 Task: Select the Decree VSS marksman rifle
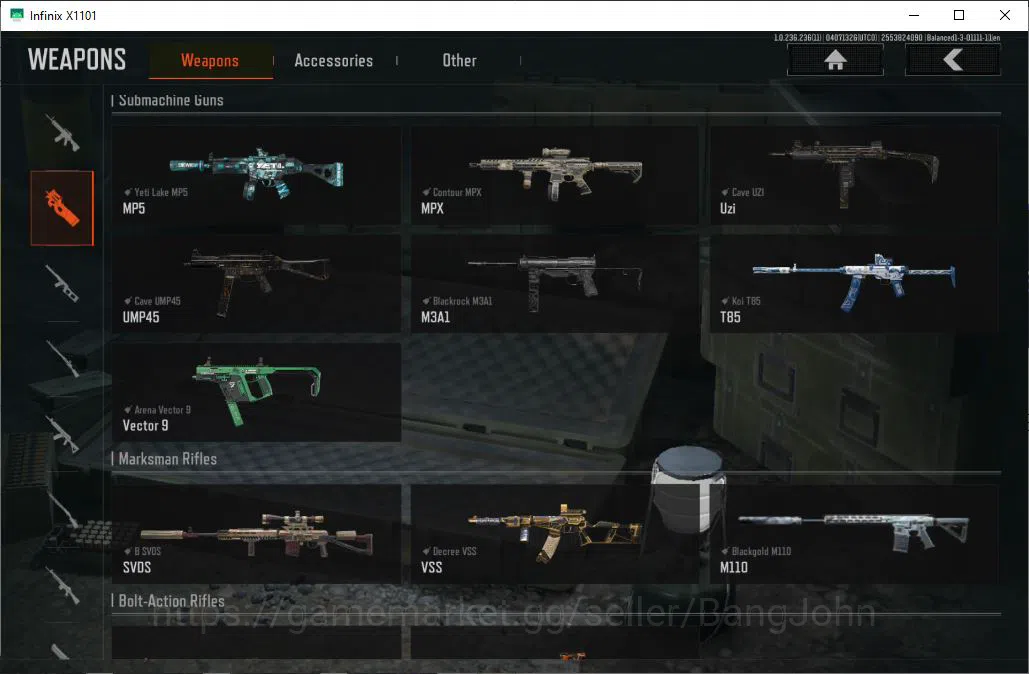coord(555,534)
